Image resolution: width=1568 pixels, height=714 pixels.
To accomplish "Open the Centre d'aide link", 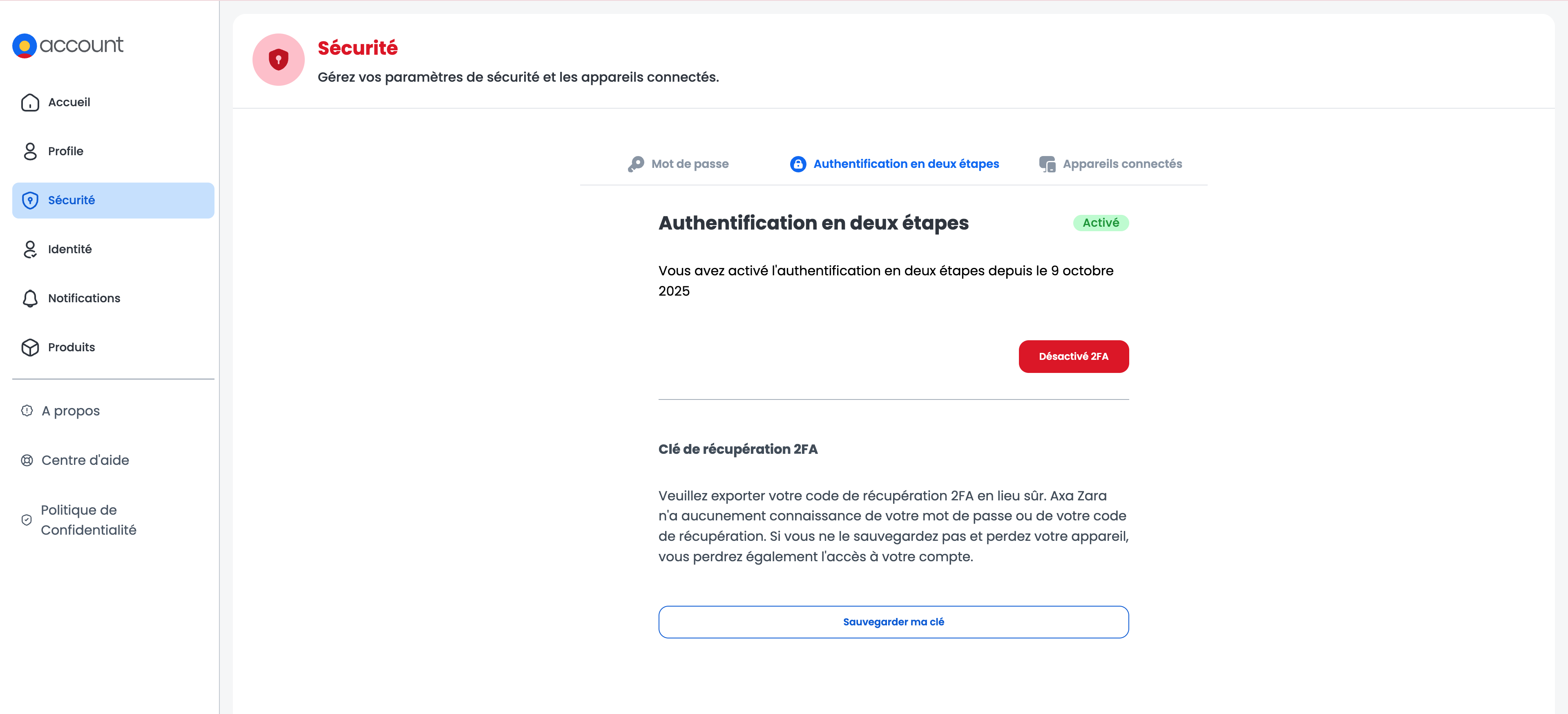I will [x=85, y=460].
